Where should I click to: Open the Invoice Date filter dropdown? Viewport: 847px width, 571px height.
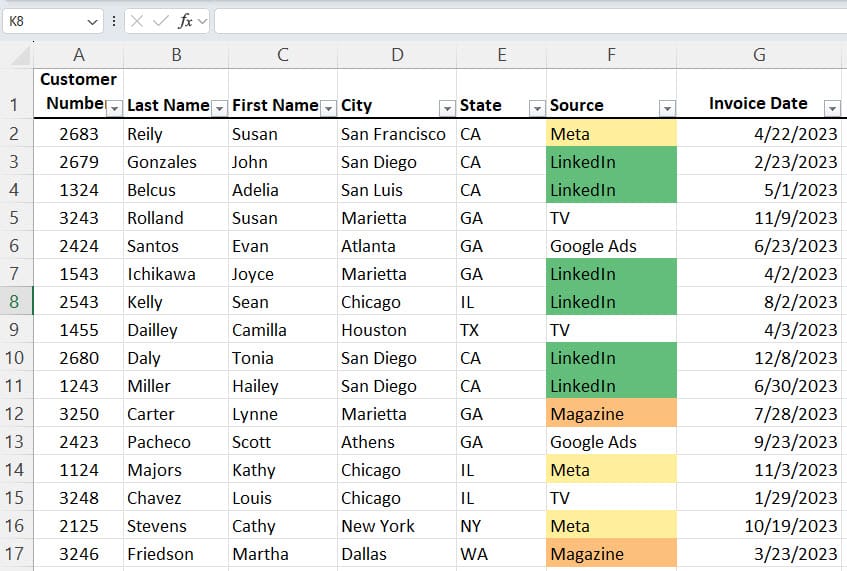[832, 109]
